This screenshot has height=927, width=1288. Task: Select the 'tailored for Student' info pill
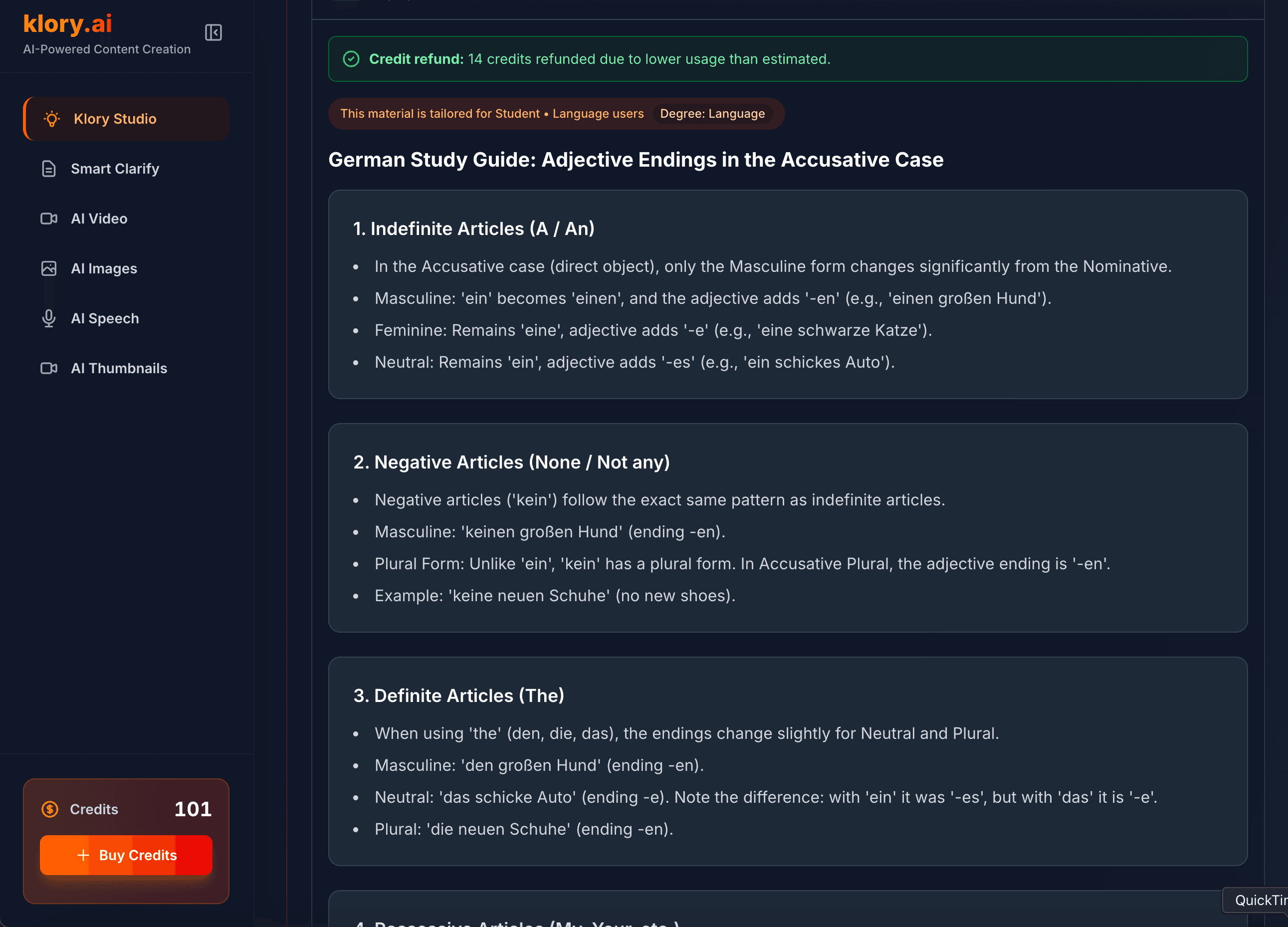pos(492,114)
